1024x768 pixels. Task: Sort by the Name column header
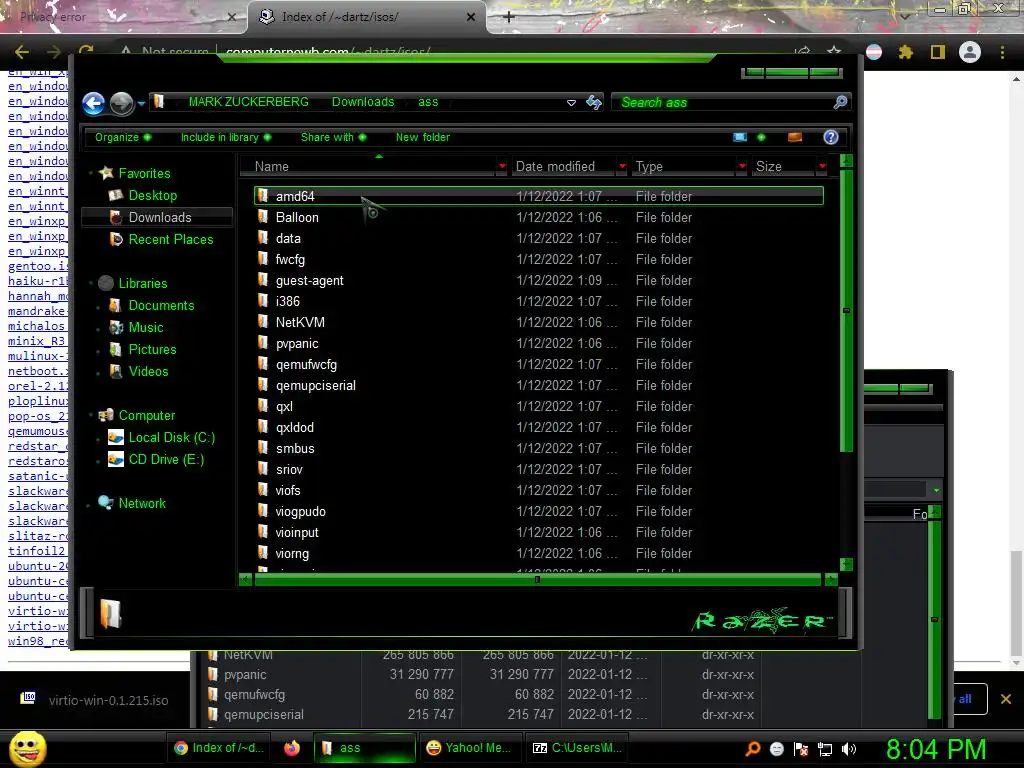(x=368, y=167)
